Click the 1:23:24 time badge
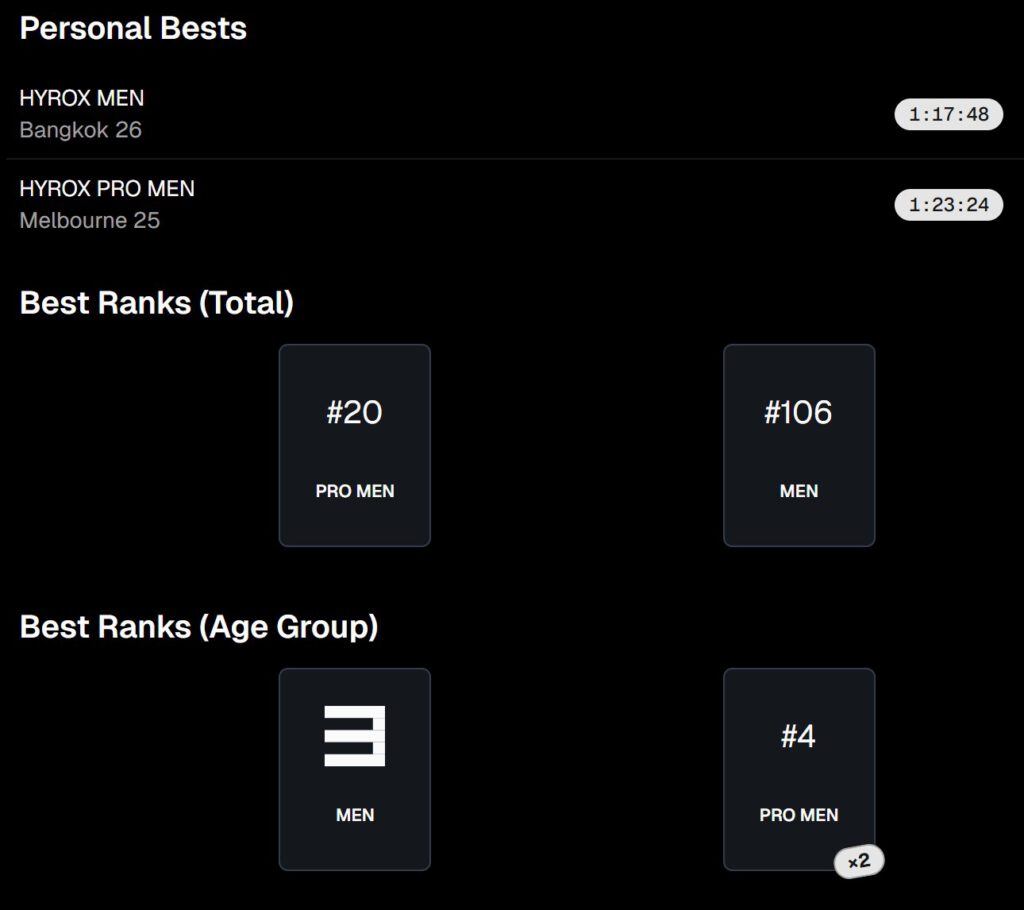 948,206
